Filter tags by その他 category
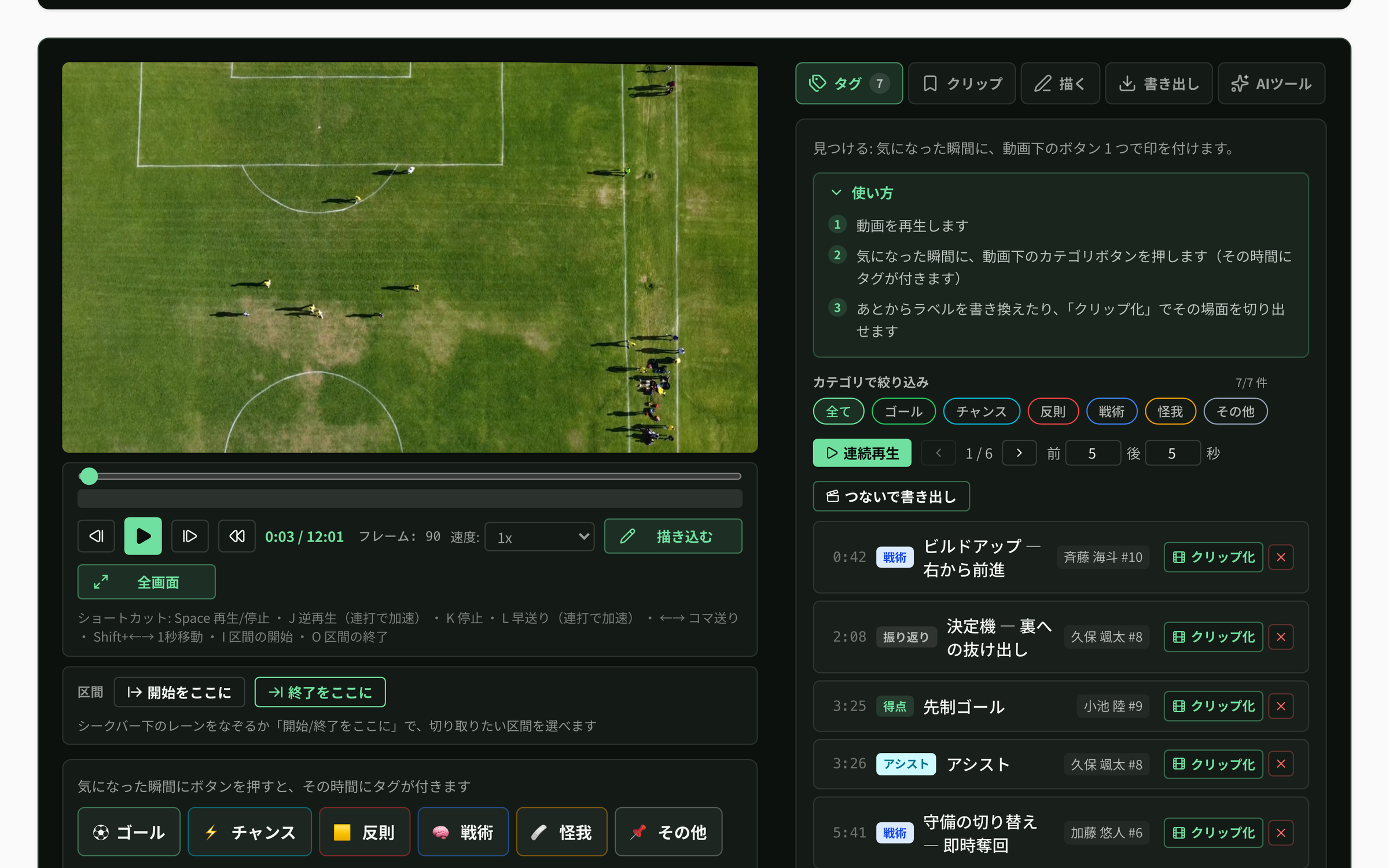The image size is (1389, 868). tap(1236, 411)
